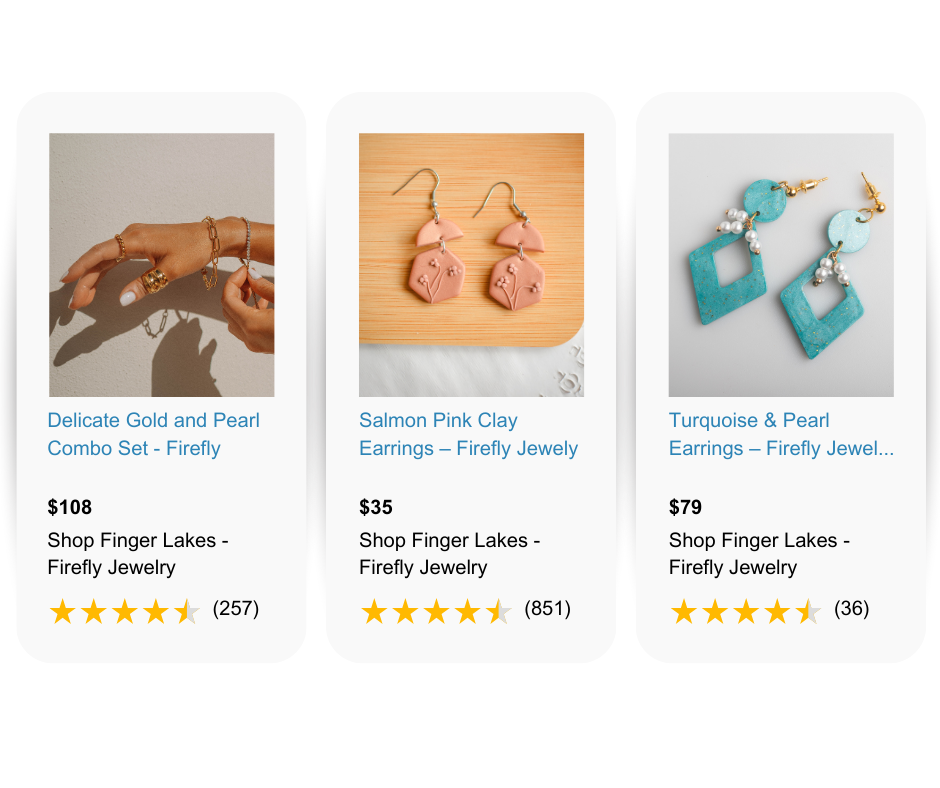Click the $108 price
Viewport: 940px width, 788px height.
(70, 507)
